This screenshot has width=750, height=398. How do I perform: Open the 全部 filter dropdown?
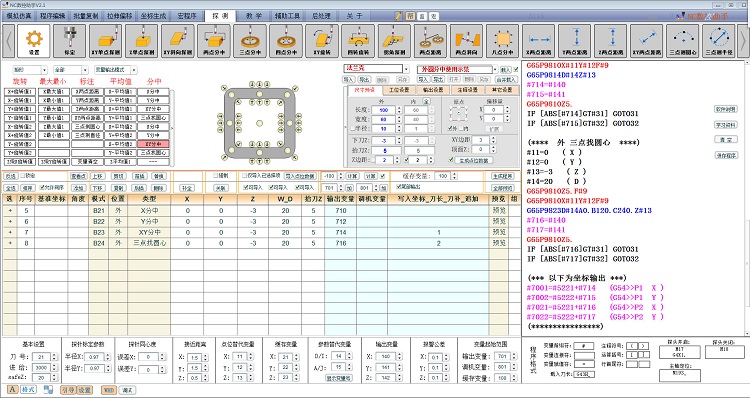[70, 70]
